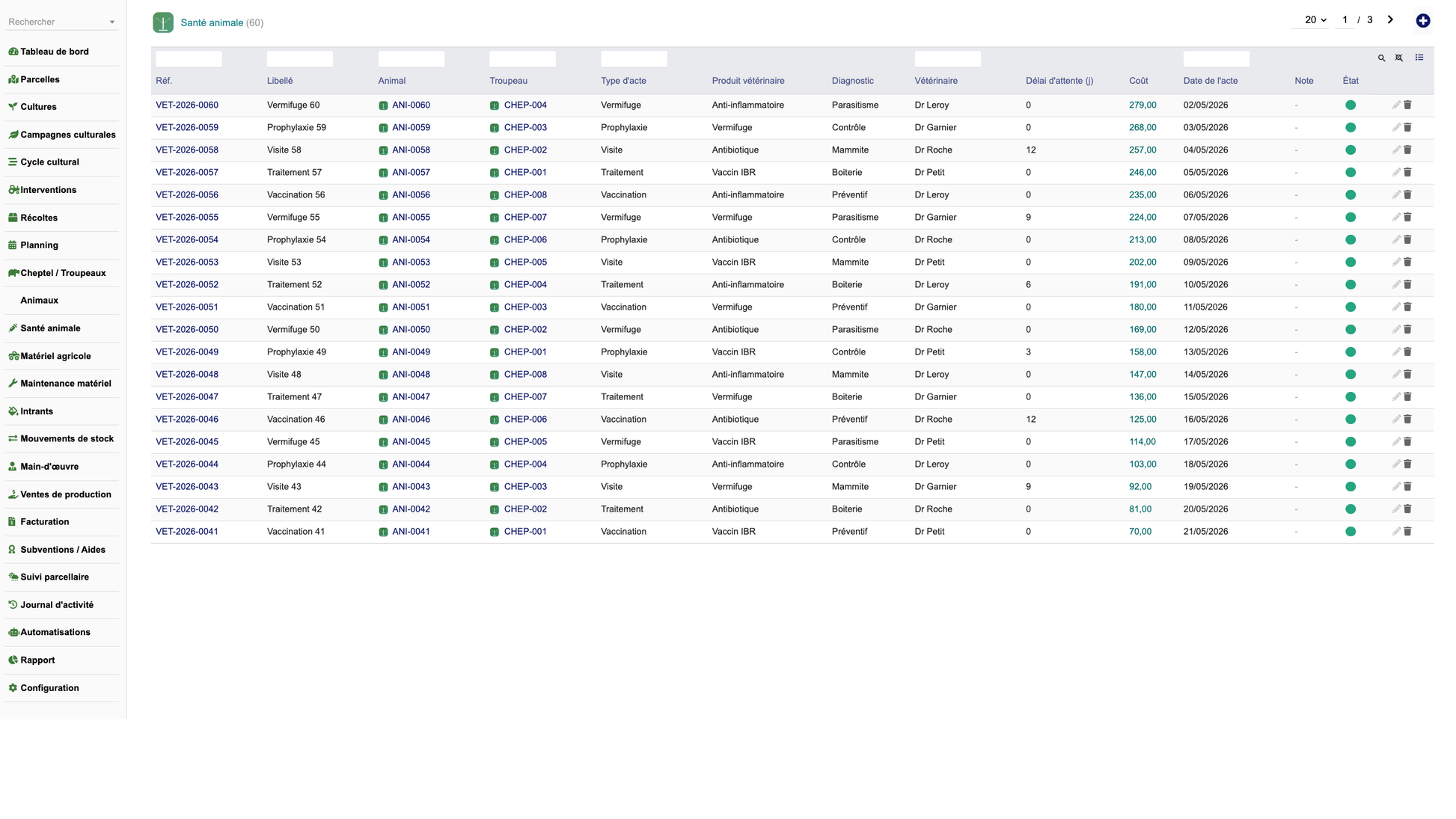
Task: Open record link VET-2026-0059
Action: [187, 128]
